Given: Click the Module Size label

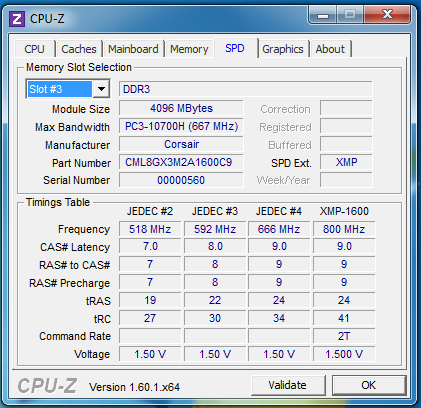Looking at the screenshot, I should coord(81,109).
